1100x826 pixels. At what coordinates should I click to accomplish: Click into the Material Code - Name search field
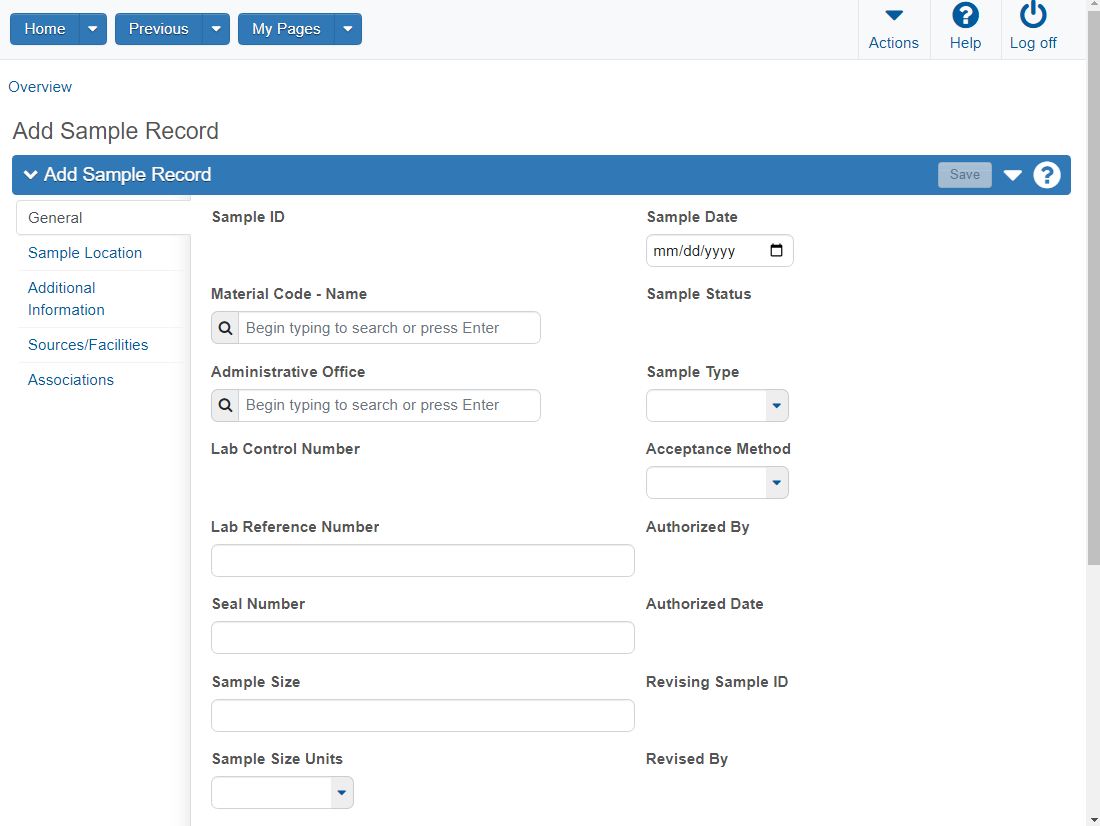389,328
